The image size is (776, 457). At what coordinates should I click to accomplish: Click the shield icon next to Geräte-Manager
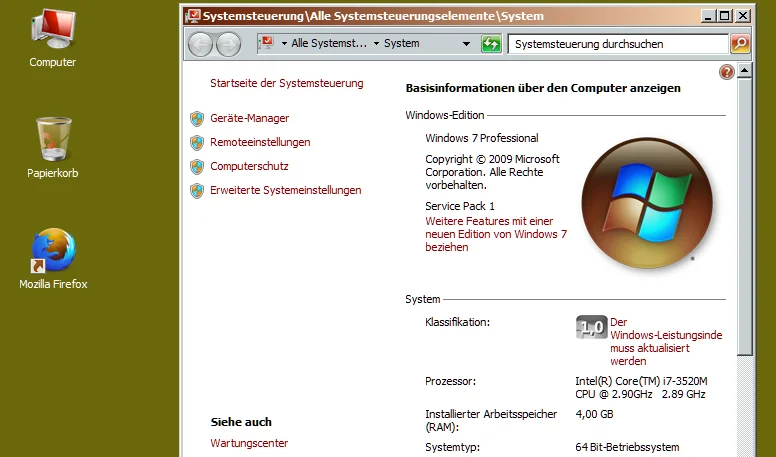pos(197,118)
